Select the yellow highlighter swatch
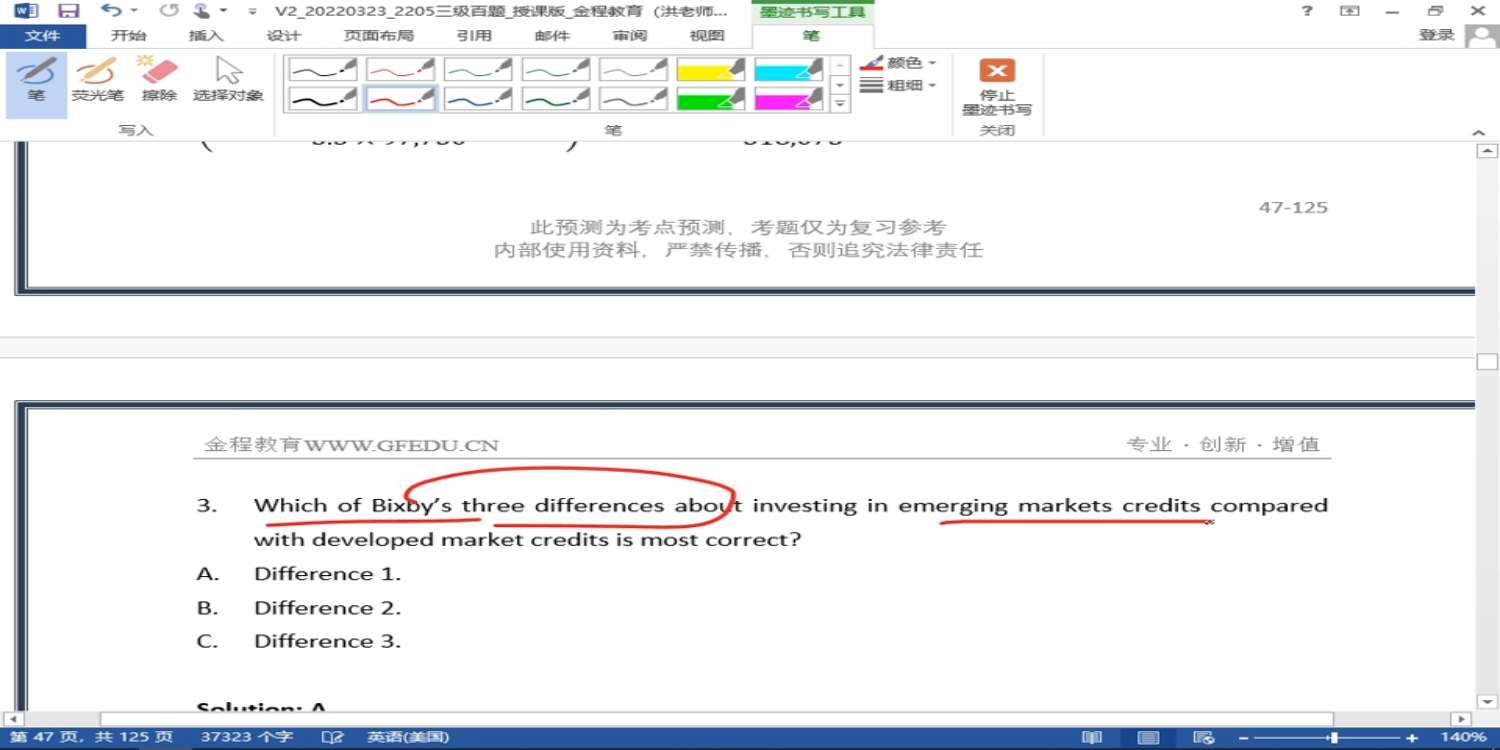Viewport: 1500px width, 750px height. click(x=711, y=70)
